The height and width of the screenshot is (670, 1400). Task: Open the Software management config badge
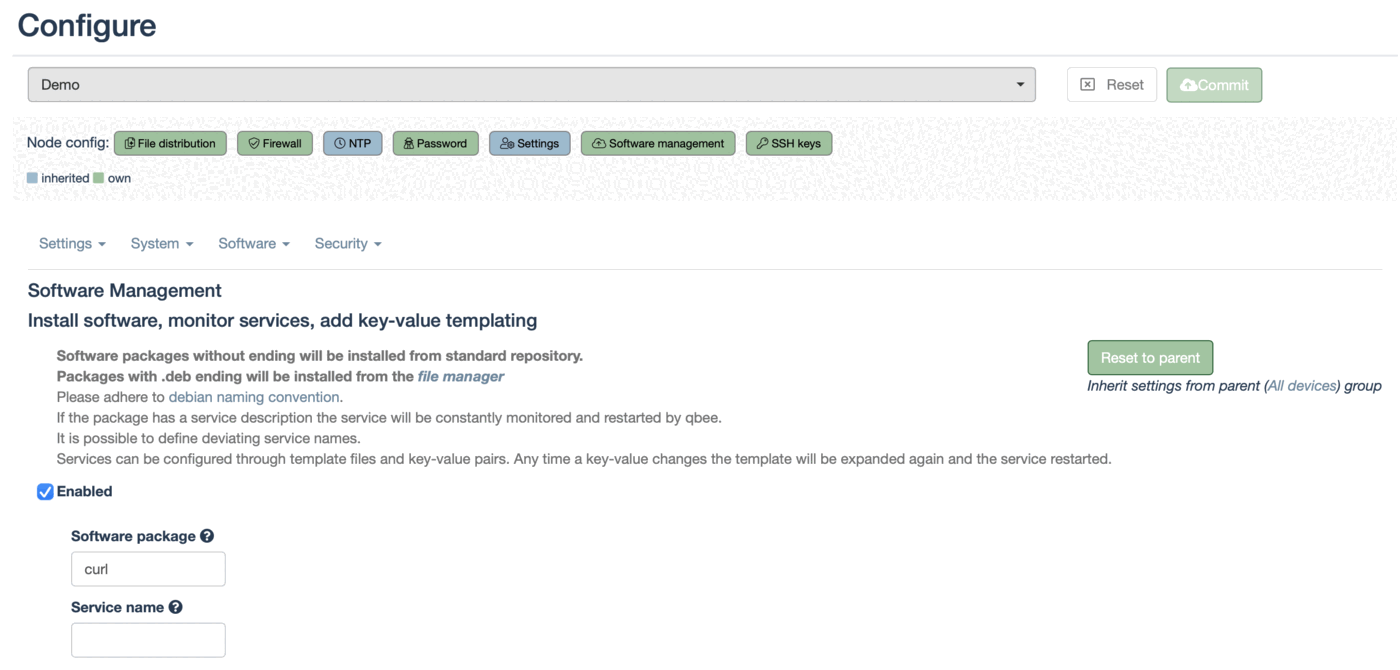coord(657,144)
